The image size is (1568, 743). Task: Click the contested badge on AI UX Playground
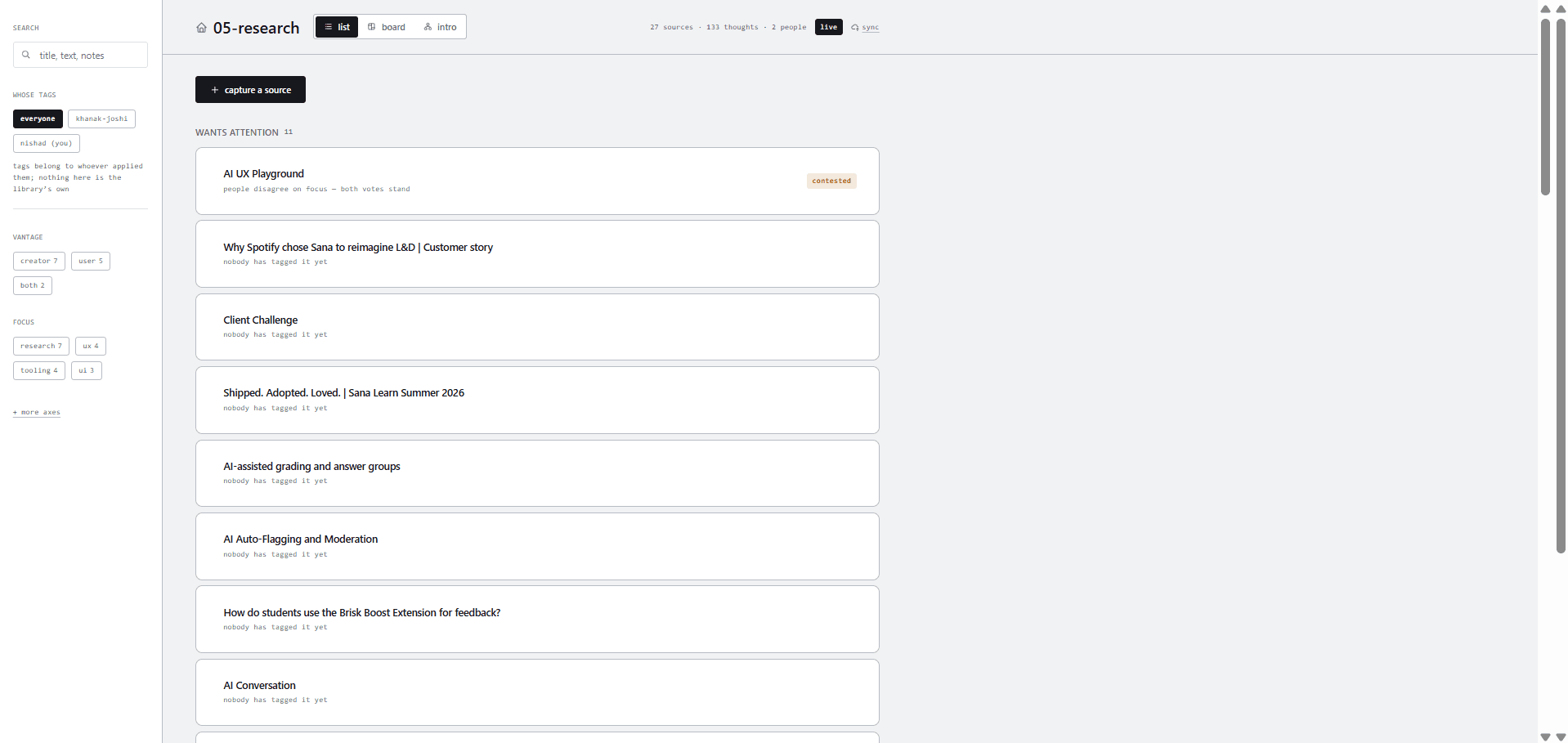coord(831,181)
